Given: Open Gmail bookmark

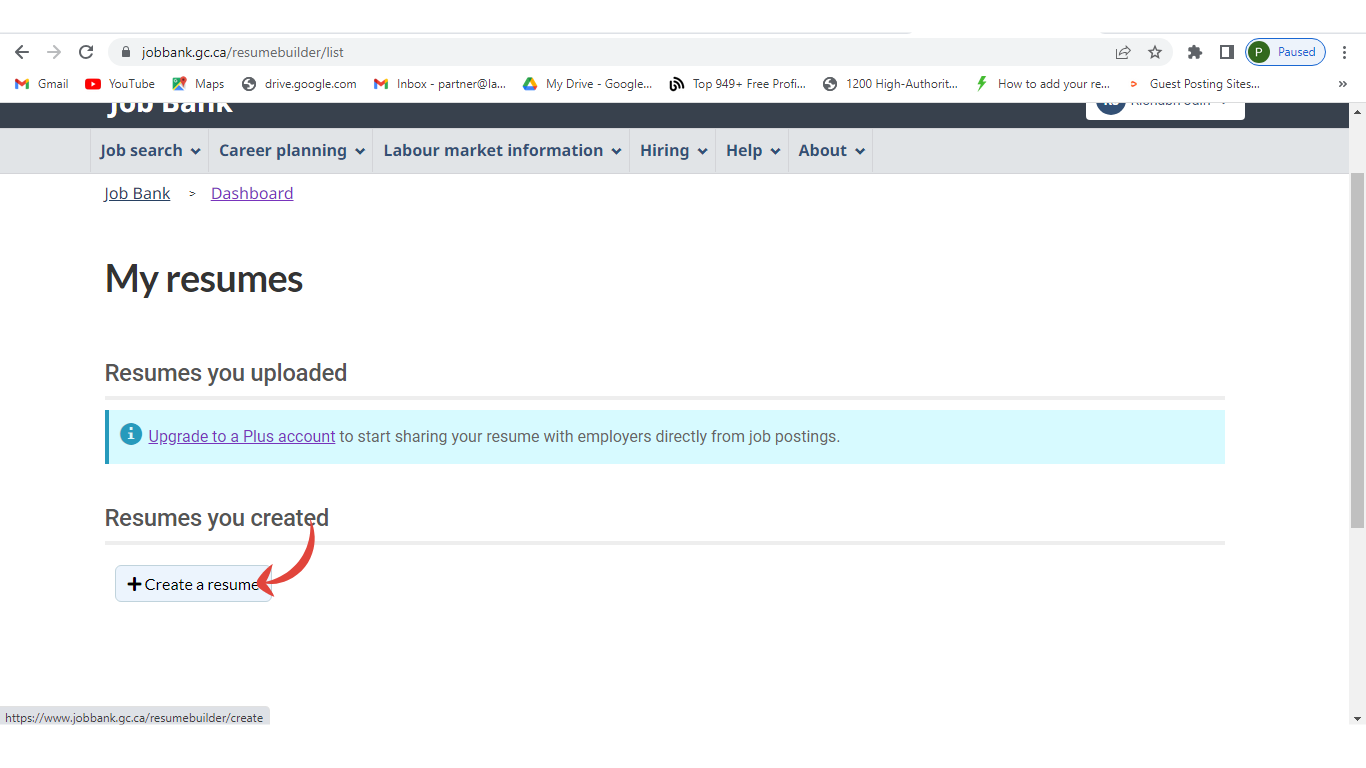Looking at the screenshot, I should [42, 84].
